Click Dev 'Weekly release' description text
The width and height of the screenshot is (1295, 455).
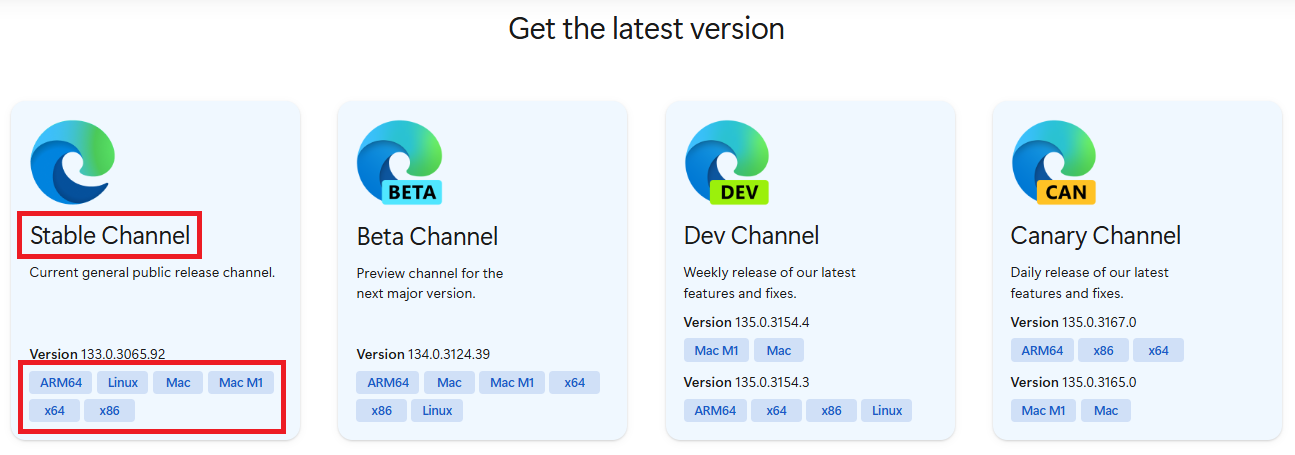770,283
